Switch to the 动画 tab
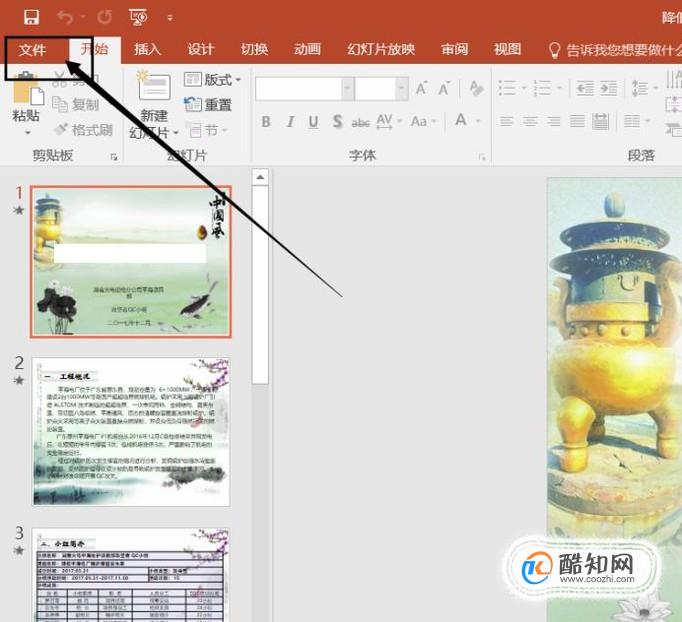The height and width of the screenshot is (622, 682). 308,49
